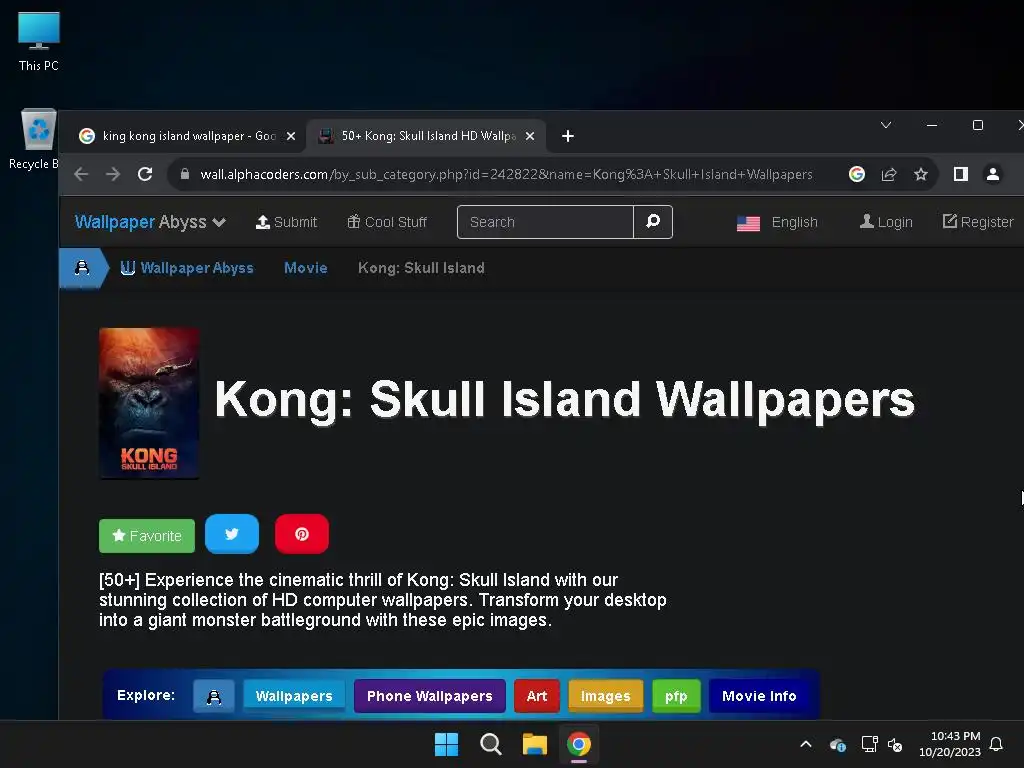Change language from English
The width and height of the screenshot is (1024, 768).
[777, 223]
